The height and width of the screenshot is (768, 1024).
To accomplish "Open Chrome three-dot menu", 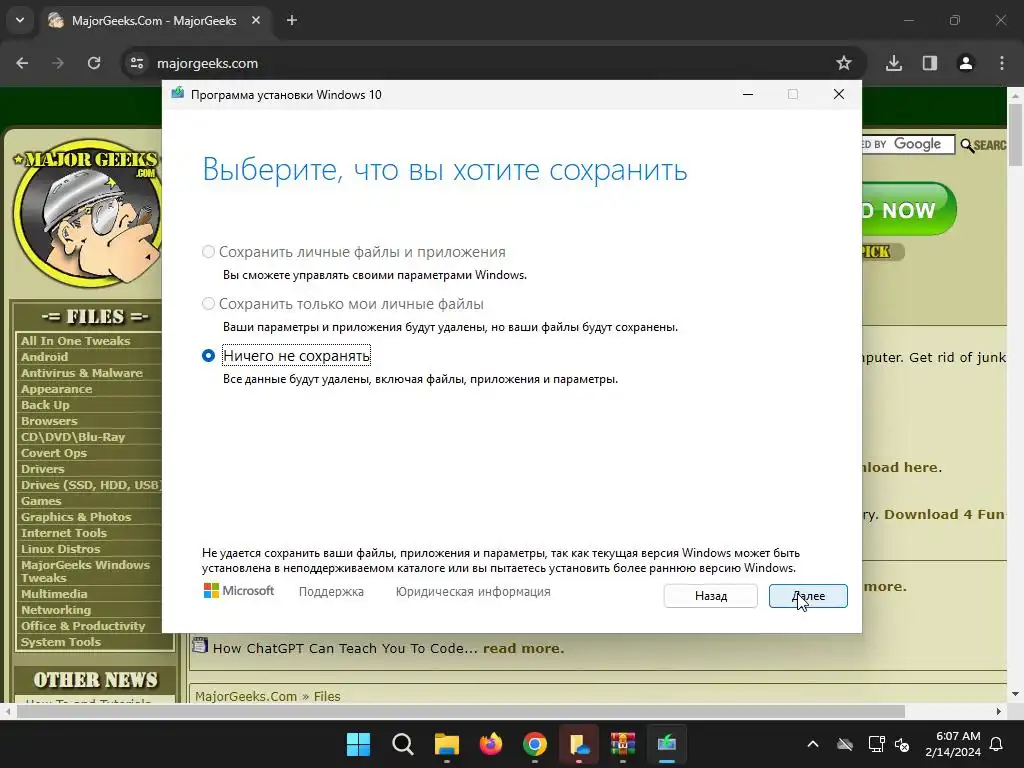I will [x=1002, y=63].
